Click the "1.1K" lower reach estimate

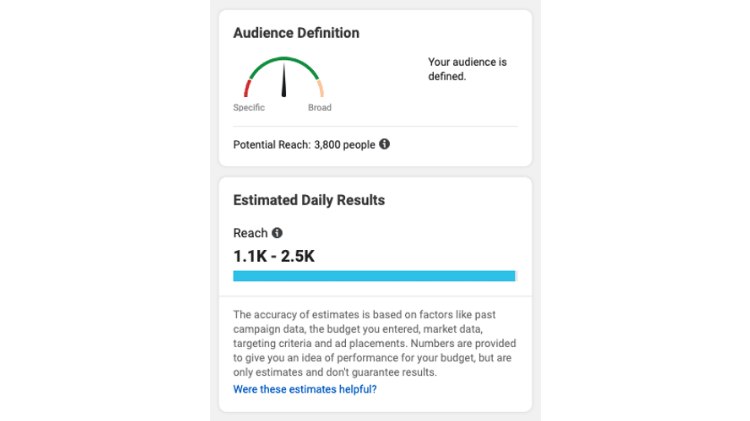pos(250,256)
